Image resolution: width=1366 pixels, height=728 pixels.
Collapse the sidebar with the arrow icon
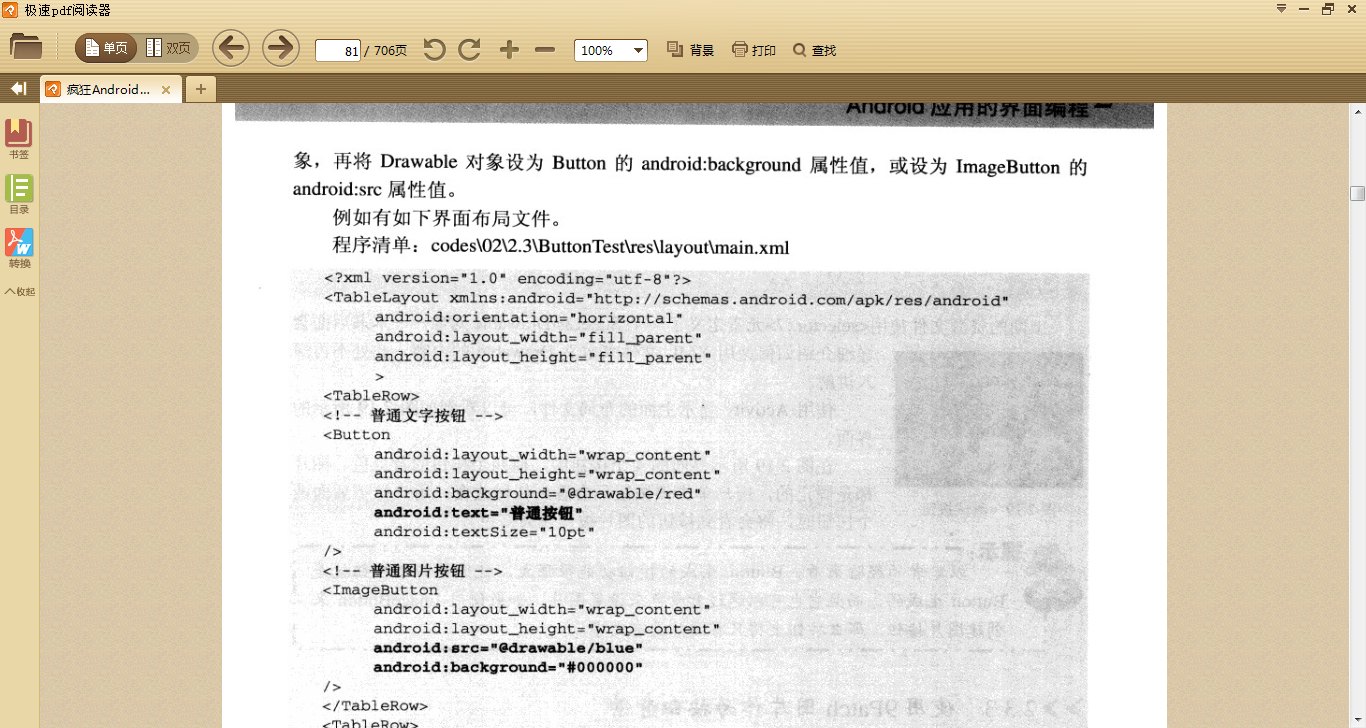pos(18,89)
